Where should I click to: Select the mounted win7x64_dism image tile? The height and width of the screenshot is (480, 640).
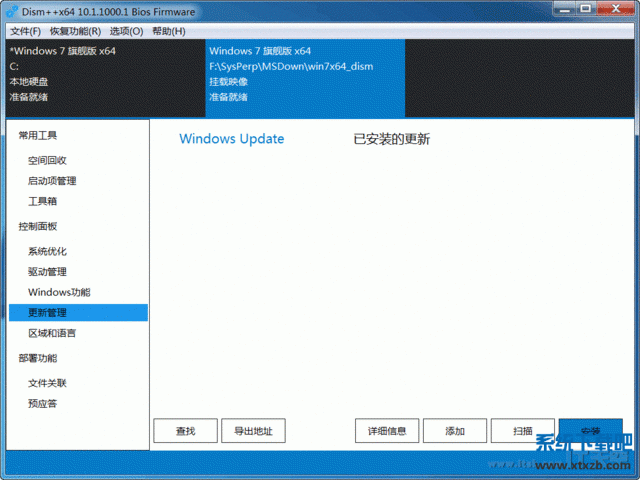pyautogui.click(x=304, y=74)
